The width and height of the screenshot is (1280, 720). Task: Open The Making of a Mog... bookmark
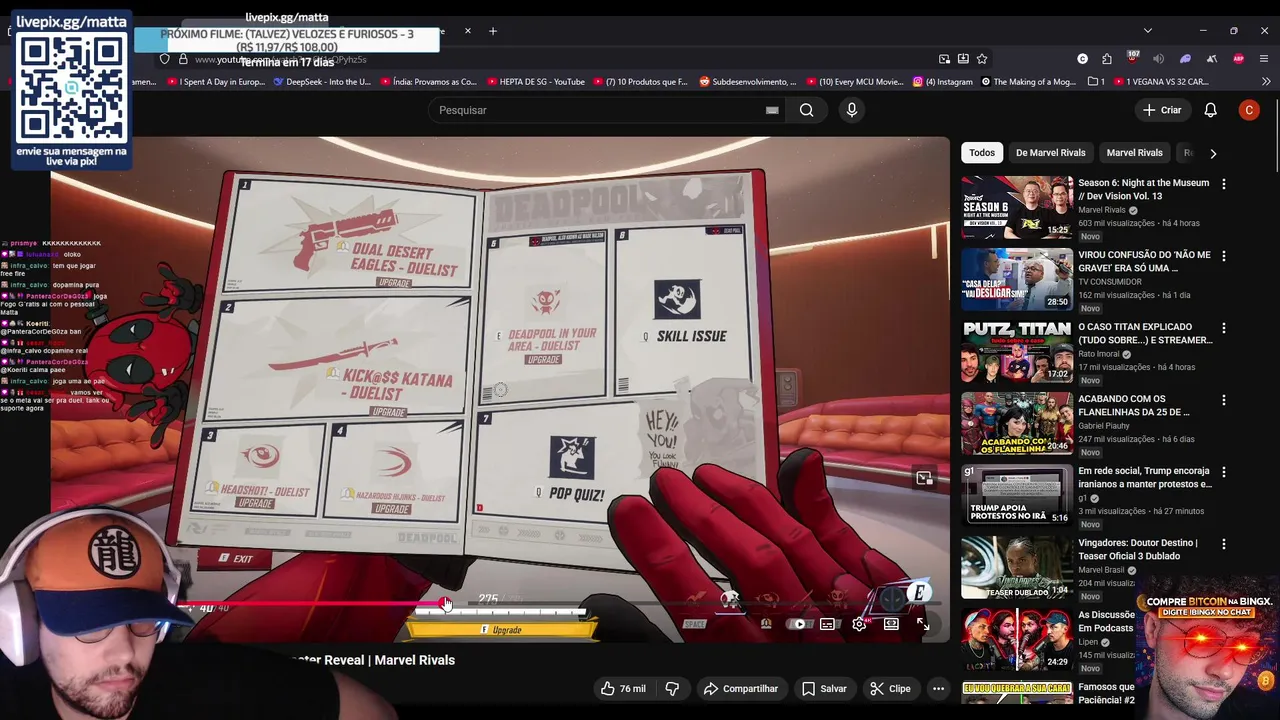tap(1028, 82)
